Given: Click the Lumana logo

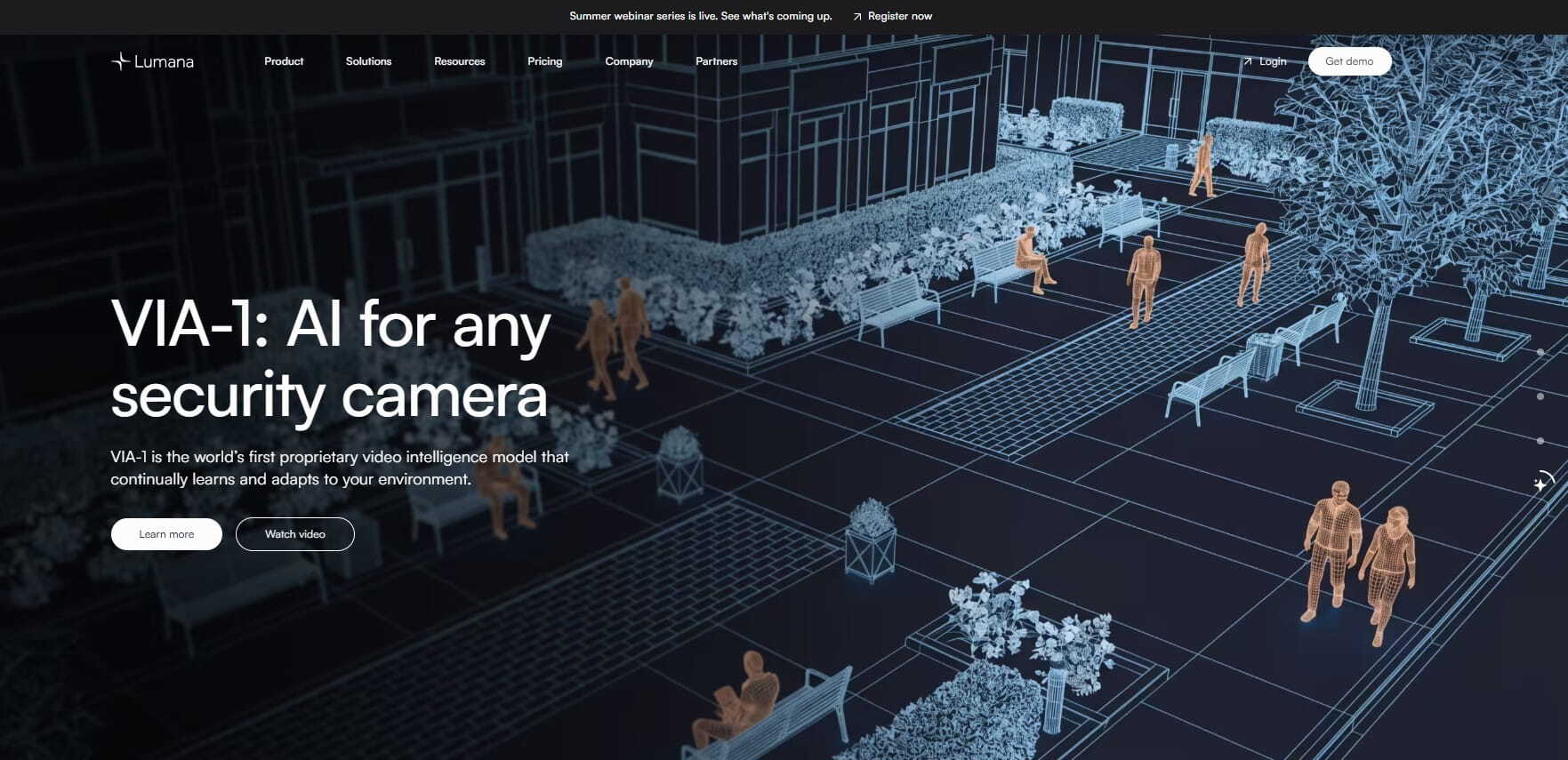Looking at the screenshot, I should pyautogui.click(x=152, y=61).
